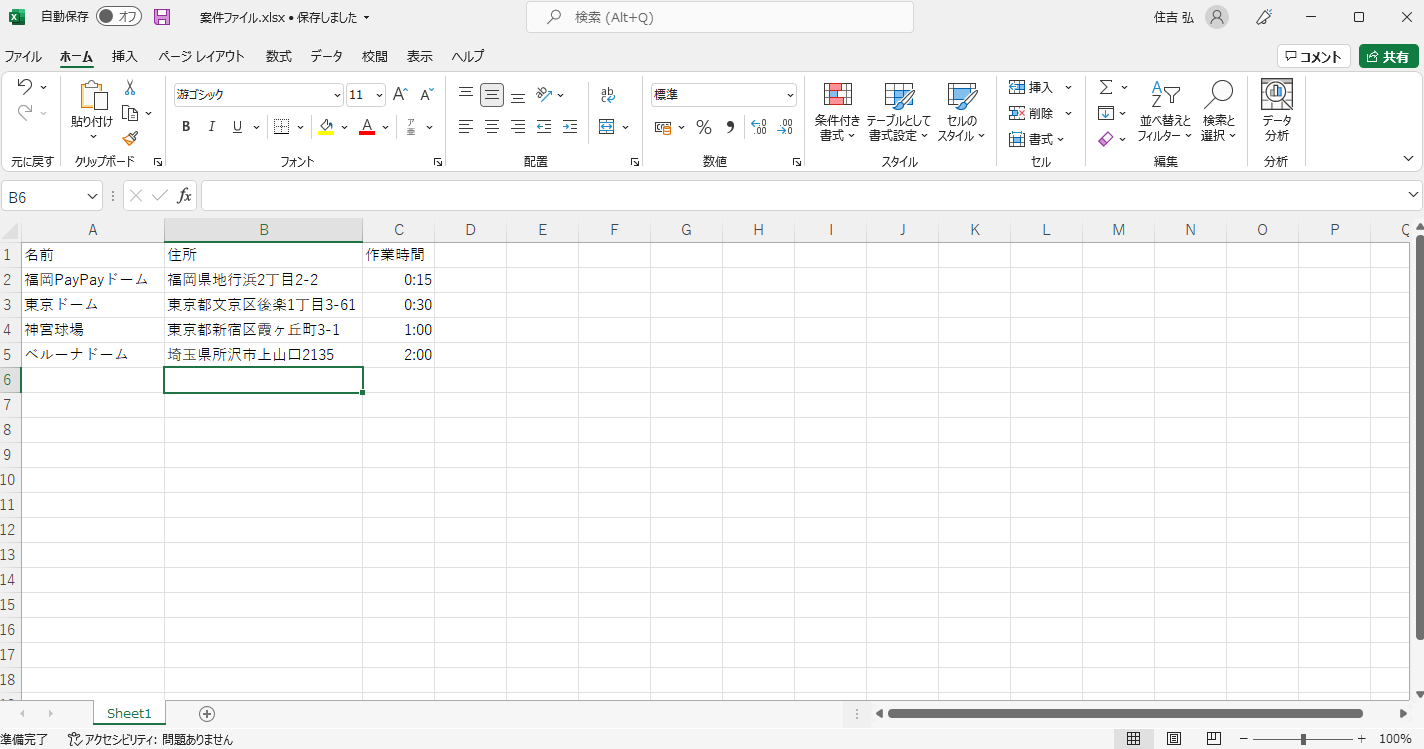Toggle italic formatting

[212, 127]
